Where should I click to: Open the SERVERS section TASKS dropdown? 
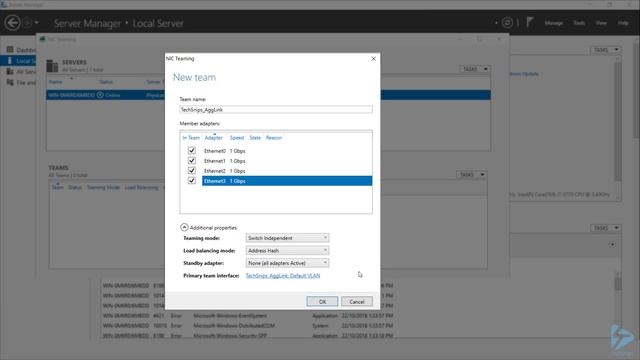[474, 69]
